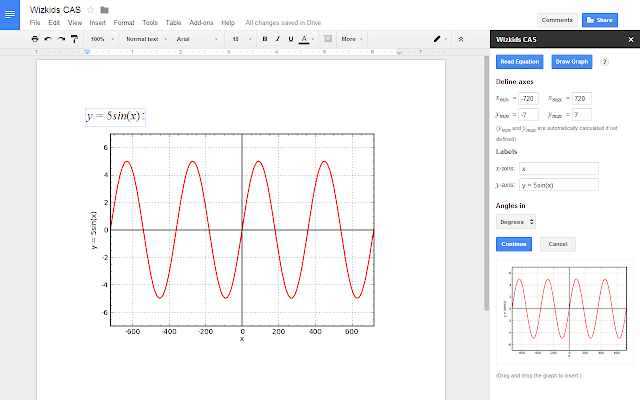The width and height of the screenshot is (640, 400).
Task: Undo the last action
Action: point(48,39)
